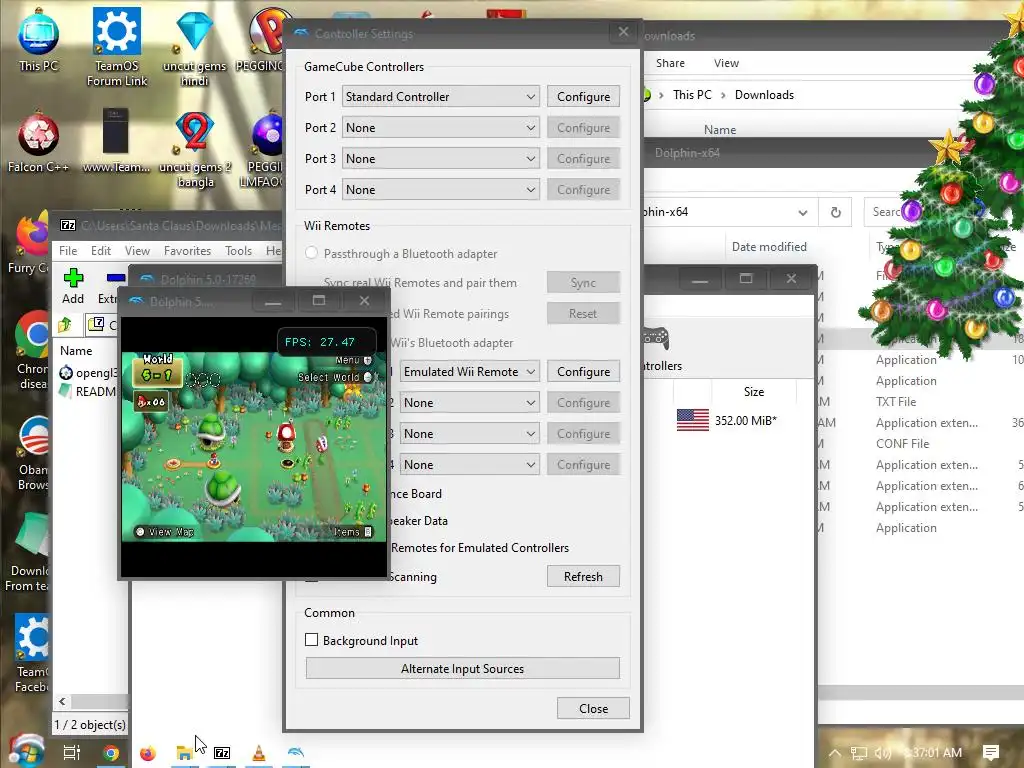Viewport: 1024px width, 768px height.
Task: Click the network icon in system tray
Action: point(859,753)
